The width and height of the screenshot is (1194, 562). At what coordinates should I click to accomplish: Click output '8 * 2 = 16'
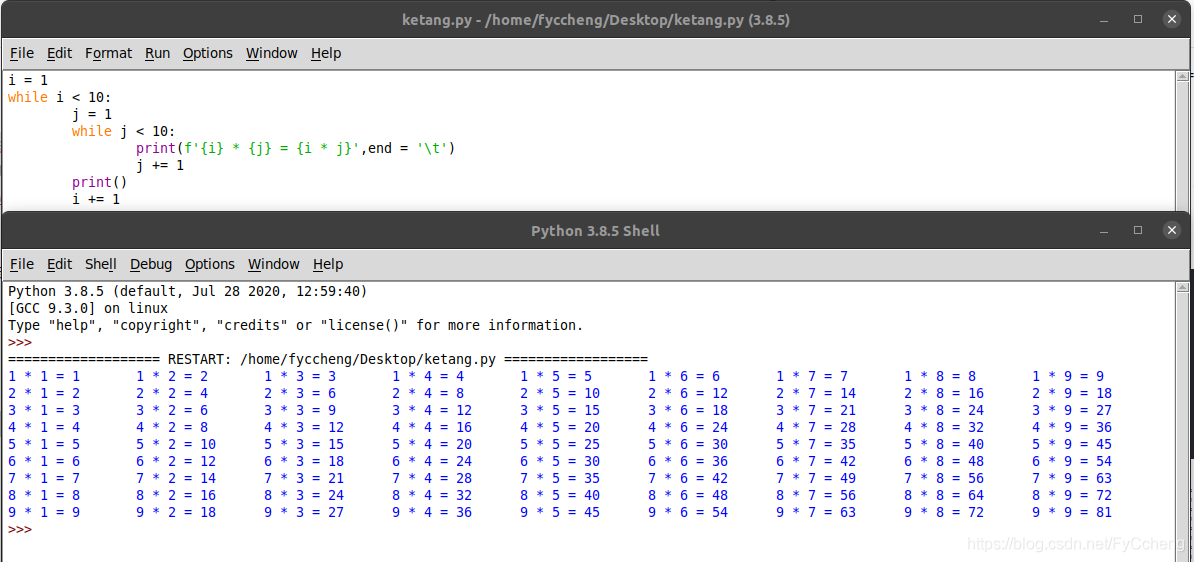[x=176, y=496]
